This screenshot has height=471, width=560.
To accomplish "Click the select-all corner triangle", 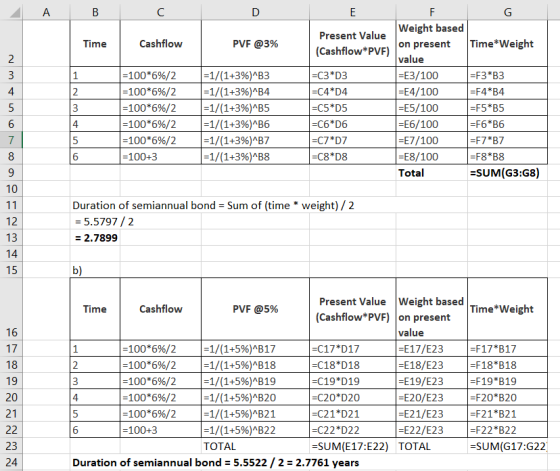I will 14,13.
